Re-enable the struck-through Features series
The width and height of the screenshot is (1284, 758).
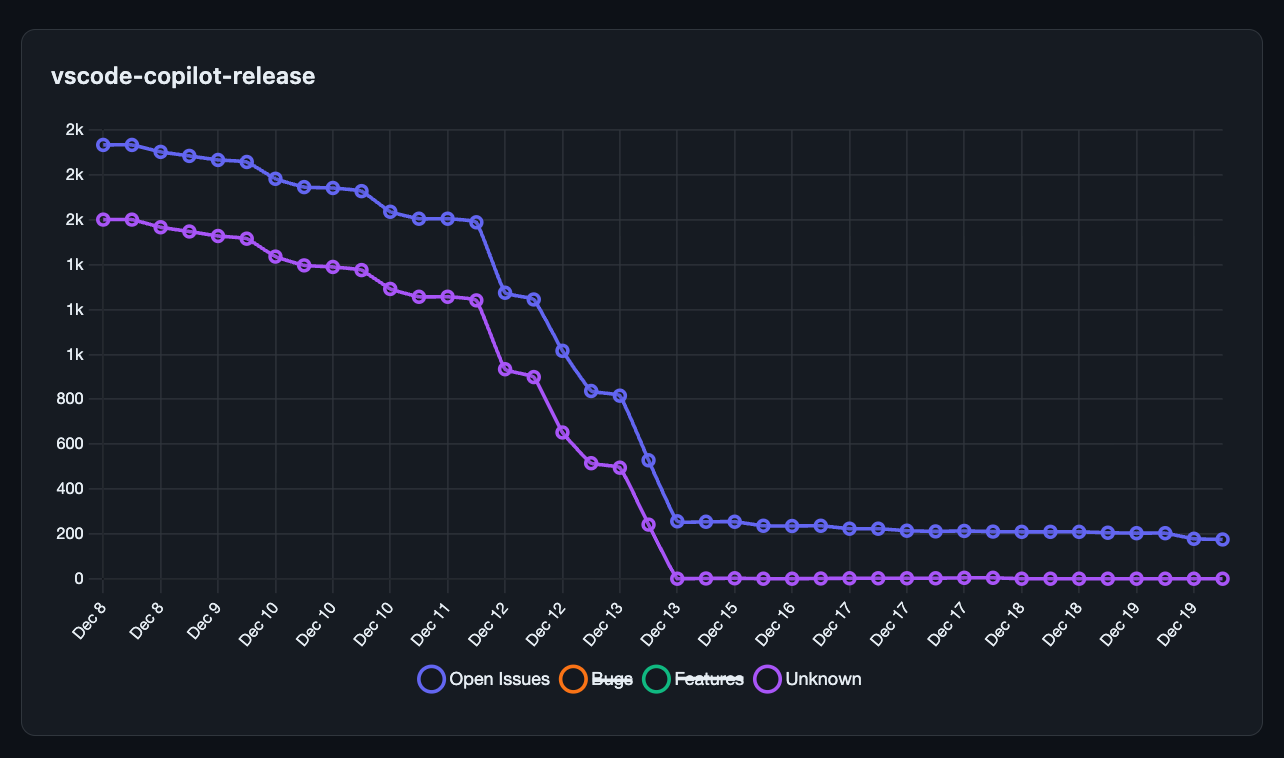(x=711, y=678)
